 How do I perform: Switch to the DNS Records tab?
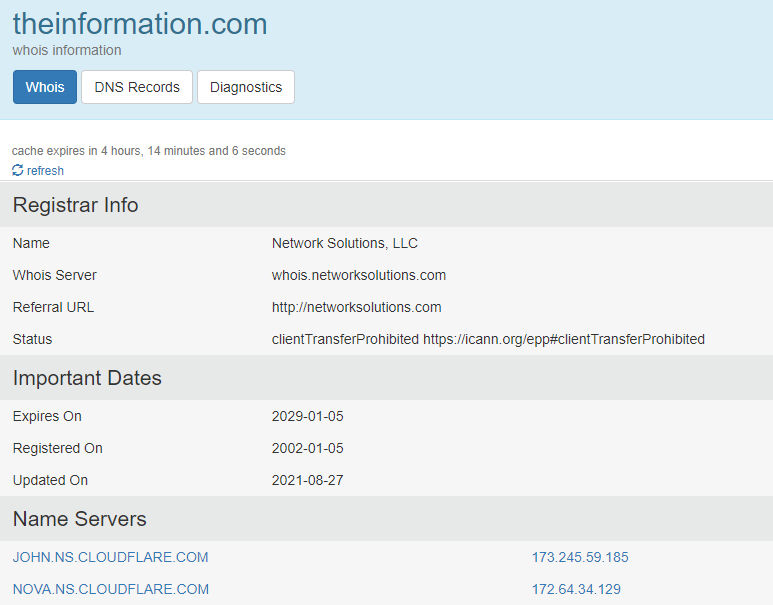[137, 87]
